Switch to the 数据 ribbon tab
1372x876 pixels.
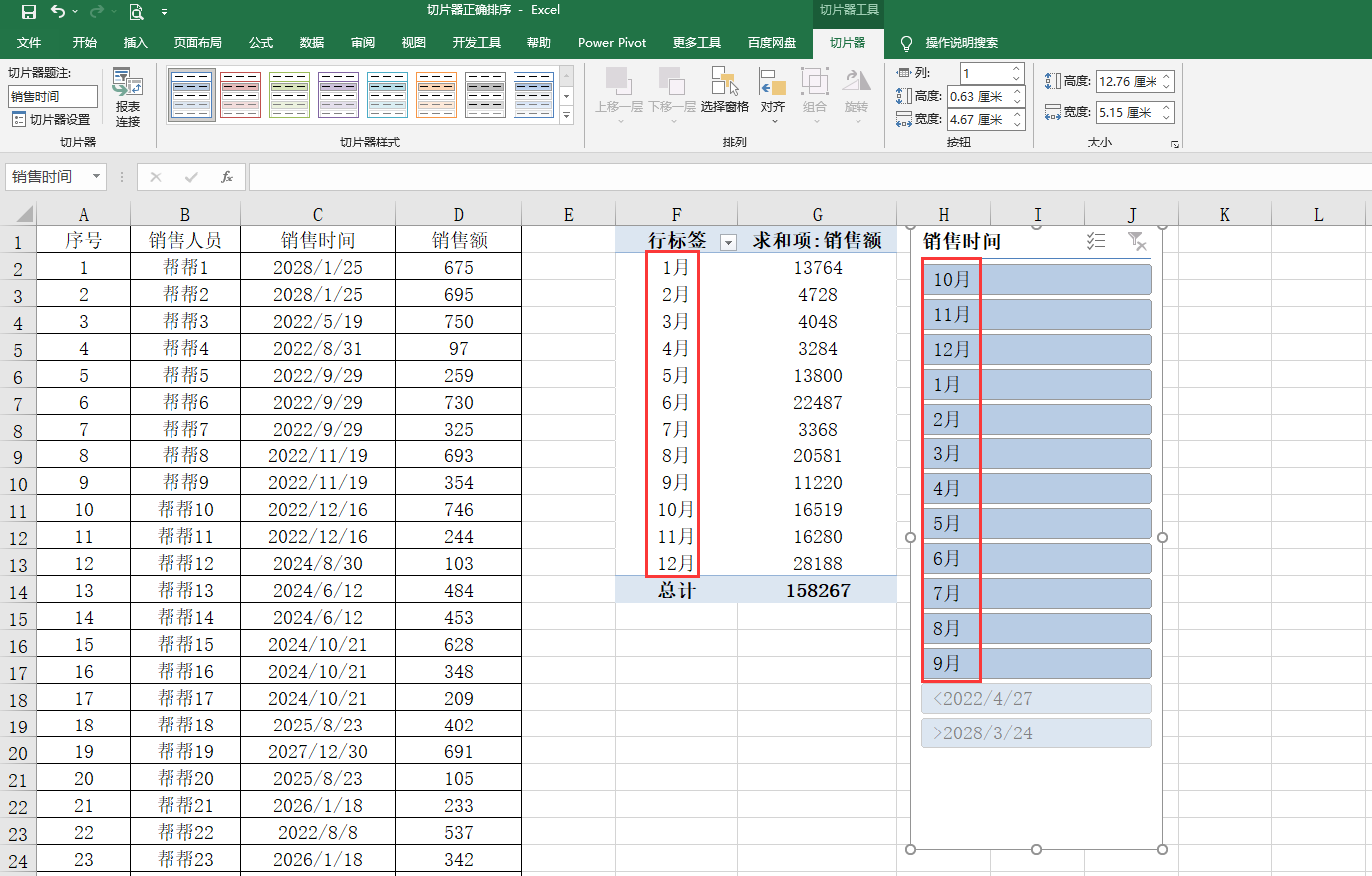(x=312, y=43)
